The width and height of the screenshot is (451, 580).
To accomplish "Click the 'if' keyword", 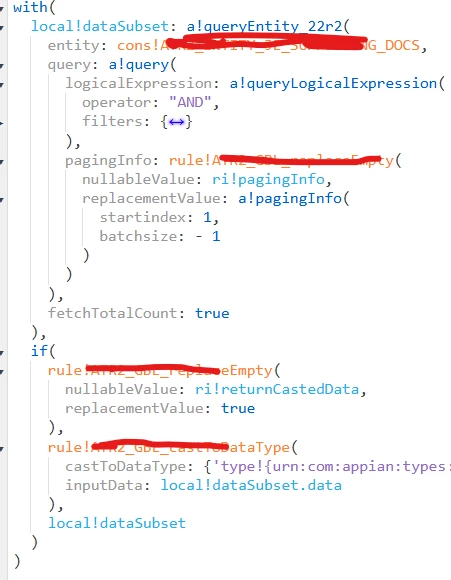I will click(39, 351).
